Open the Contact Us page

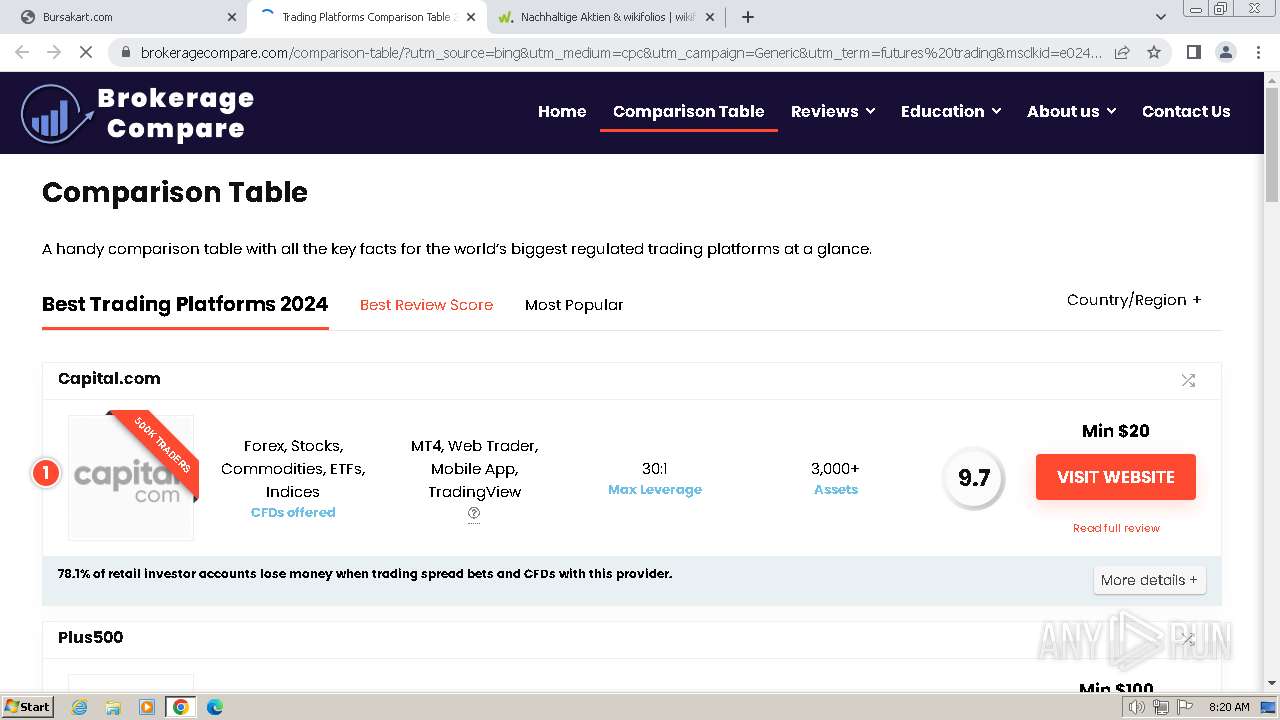pos(1186,111)
